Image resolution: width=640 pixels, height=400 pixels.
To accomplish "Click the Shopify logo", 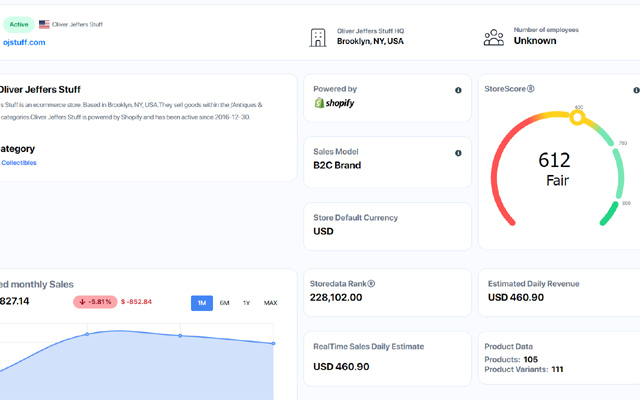I will tap(334, 103).
